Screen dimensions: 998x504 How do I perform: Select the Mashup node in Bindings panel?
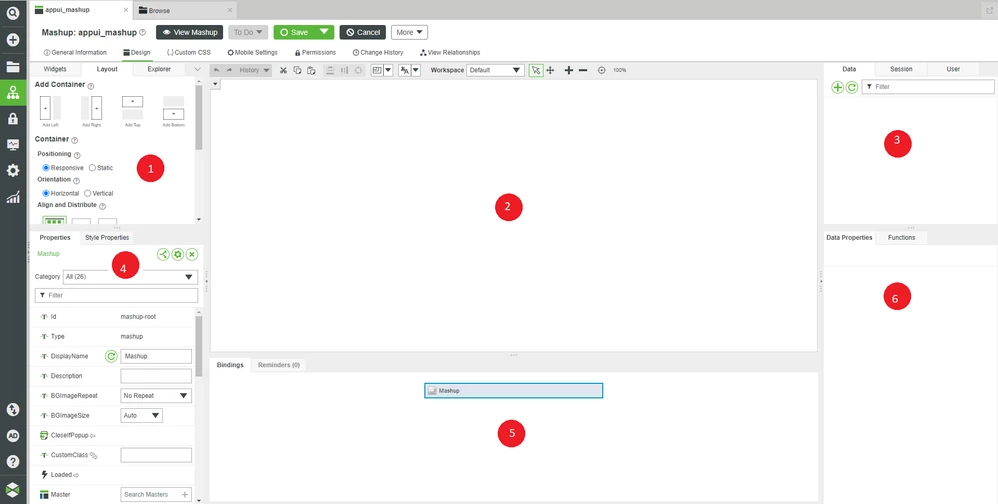coord(514,391)
